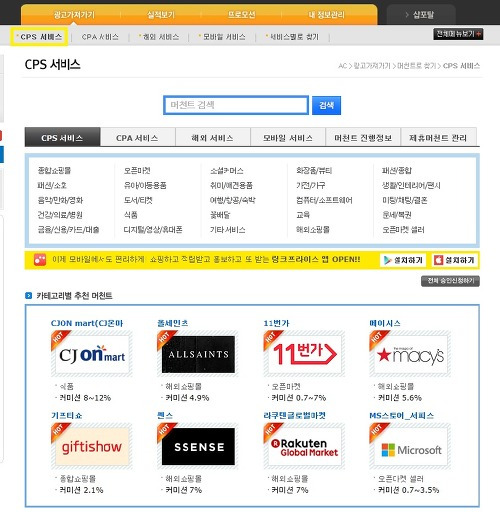
Task: Open the CJ ON mart logo thumbnail
Action: tap(92, 354)
